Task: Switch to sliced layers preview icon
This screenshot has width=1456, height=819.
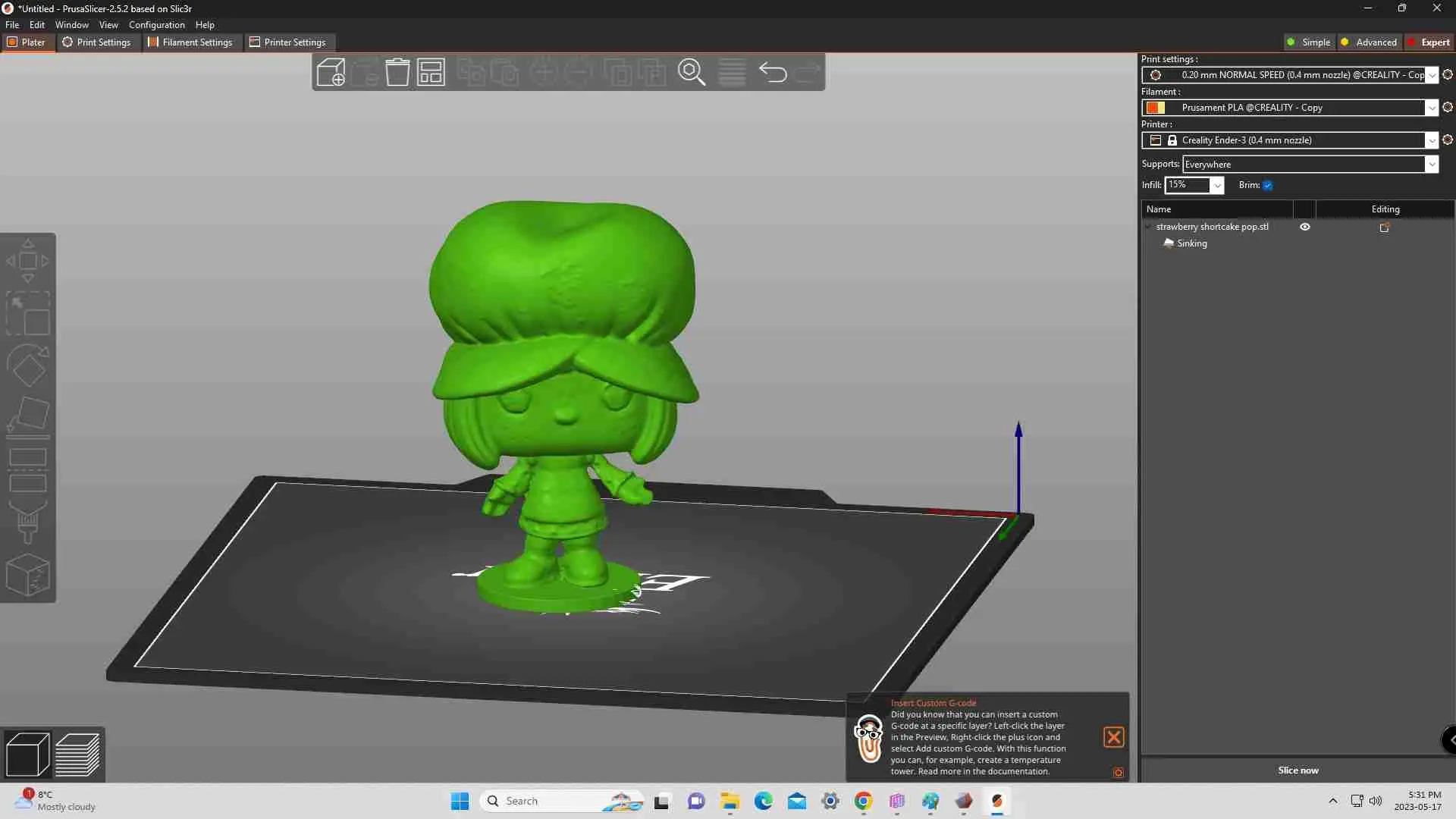Action: [x=77, y=755]
